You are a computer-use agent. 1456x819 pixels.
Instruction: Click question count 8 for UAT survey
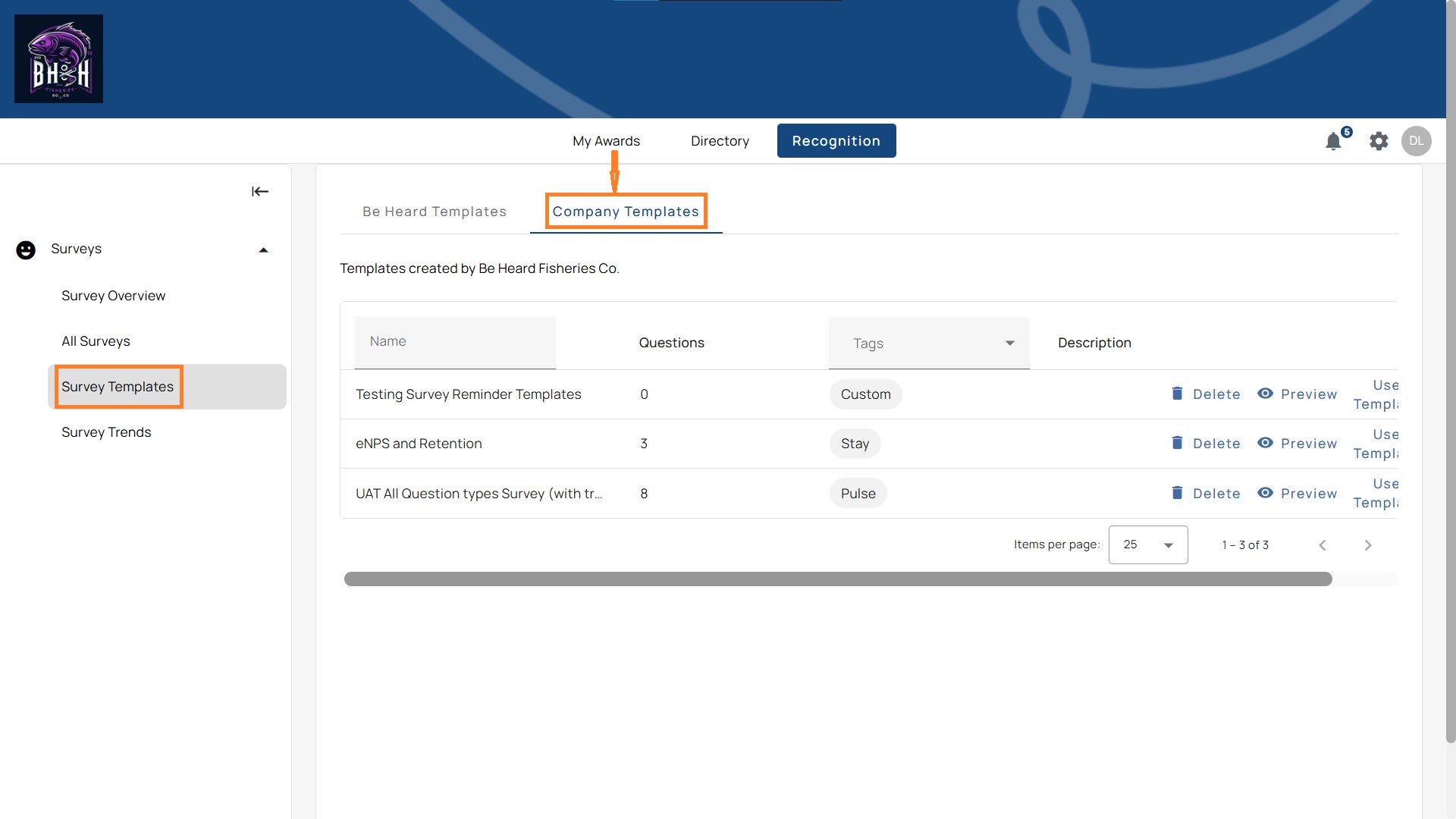tap(644, 494)
